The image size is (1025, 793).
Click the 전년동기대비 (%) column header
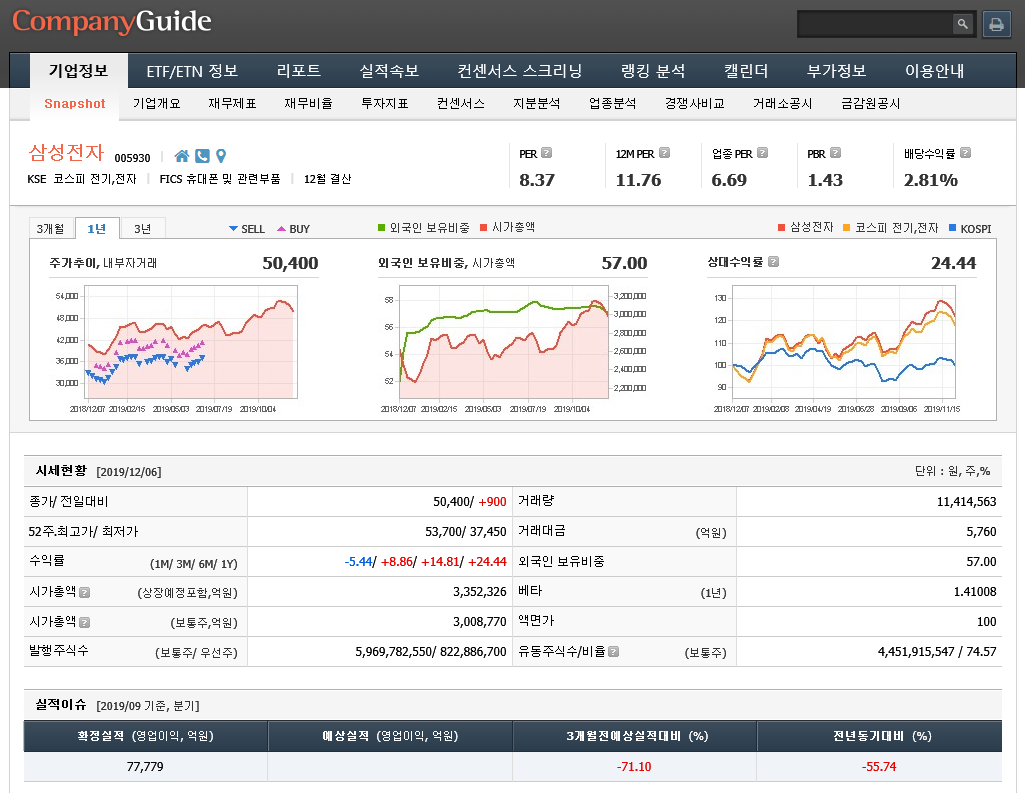tap(880, 736)
